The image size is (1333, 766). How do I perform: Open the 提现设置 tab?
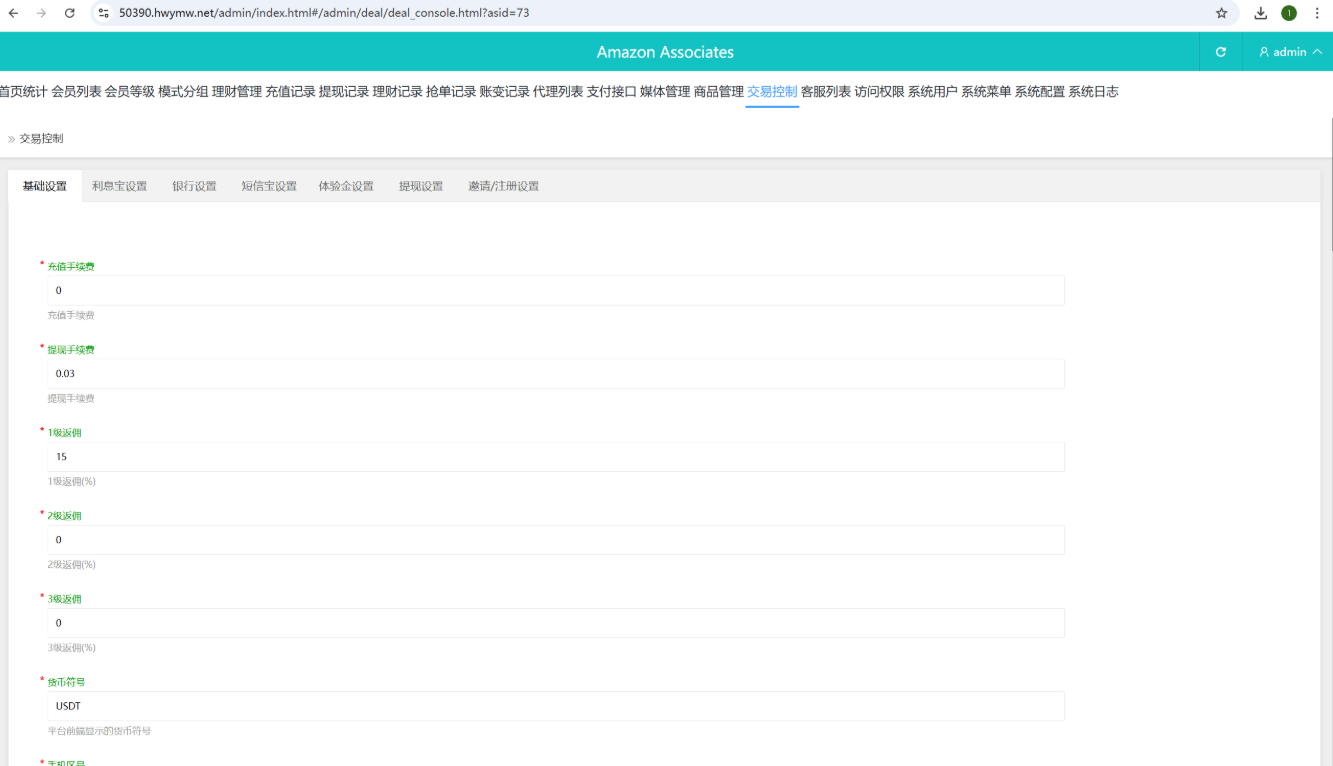pyautogui.click(x=421, y=186)
